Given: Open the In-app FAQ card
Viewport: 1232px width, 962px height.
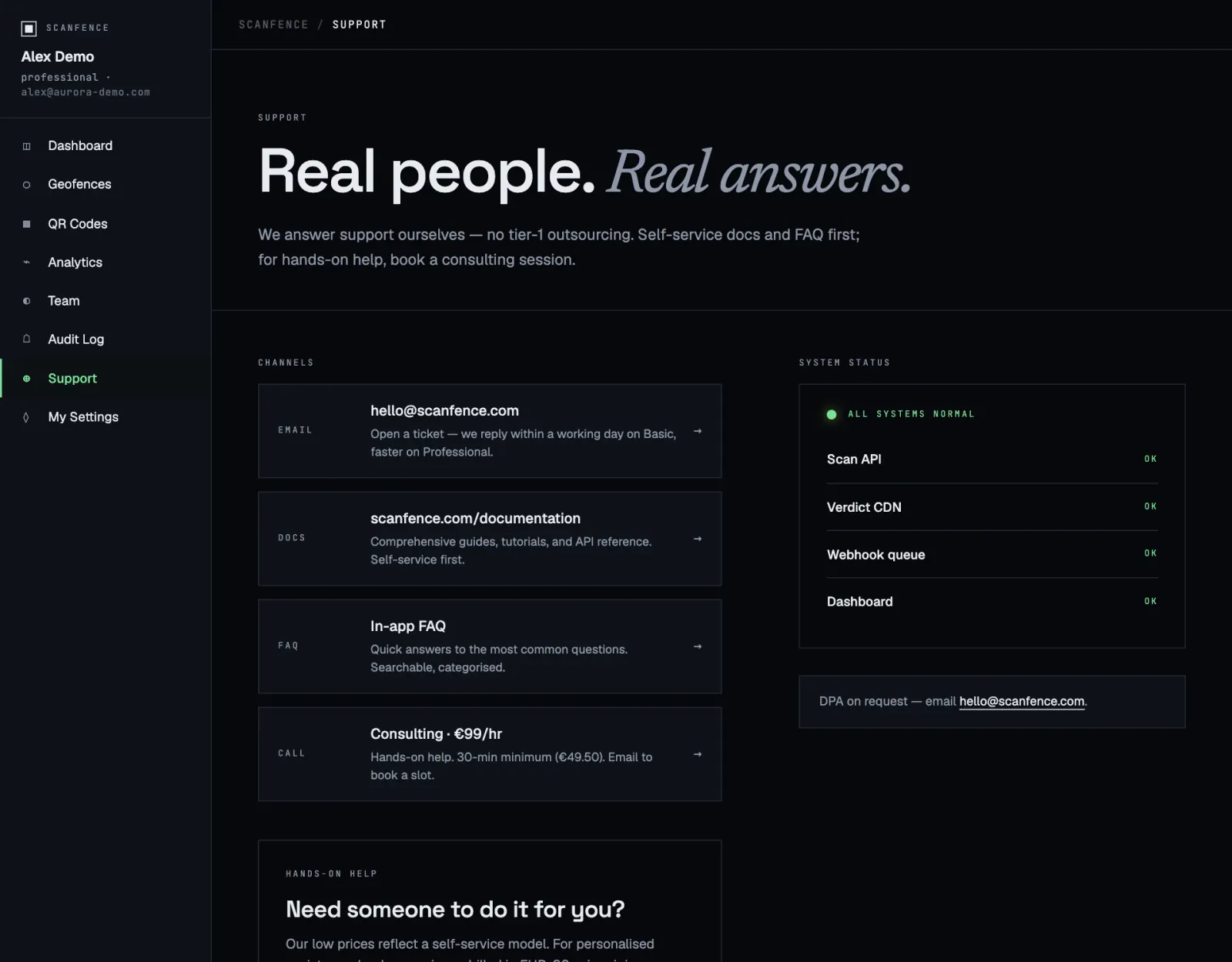Looking at the screenshot, I should point(490,646).
